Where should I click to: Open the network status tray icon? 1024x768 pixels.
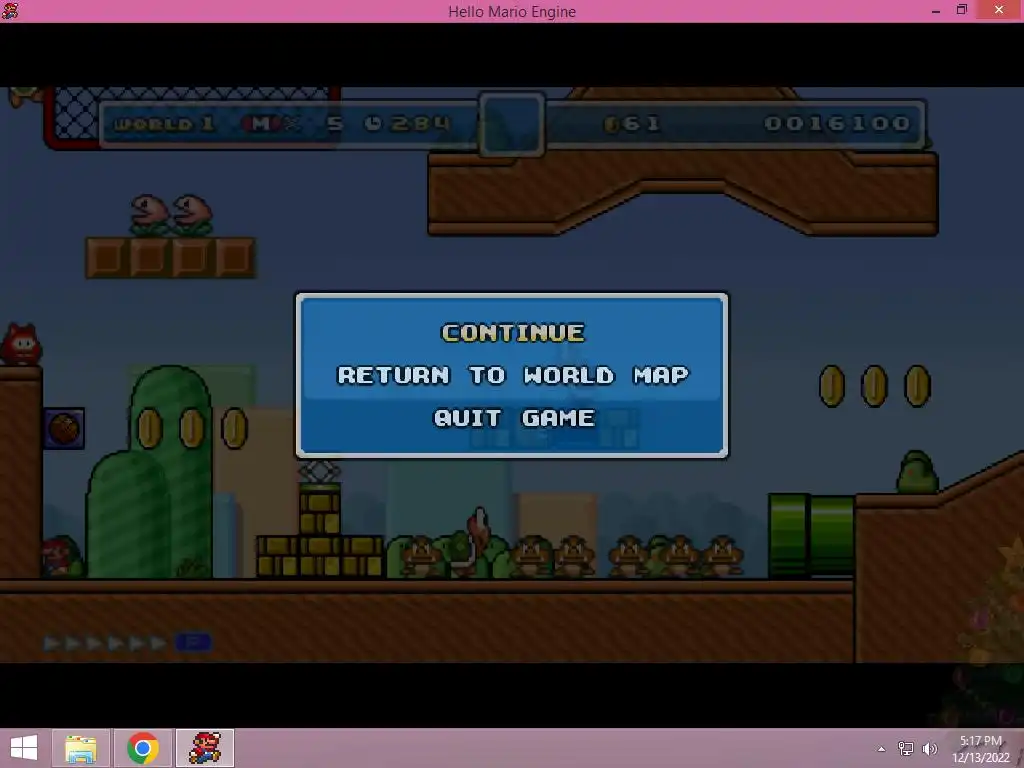(906, 749)
